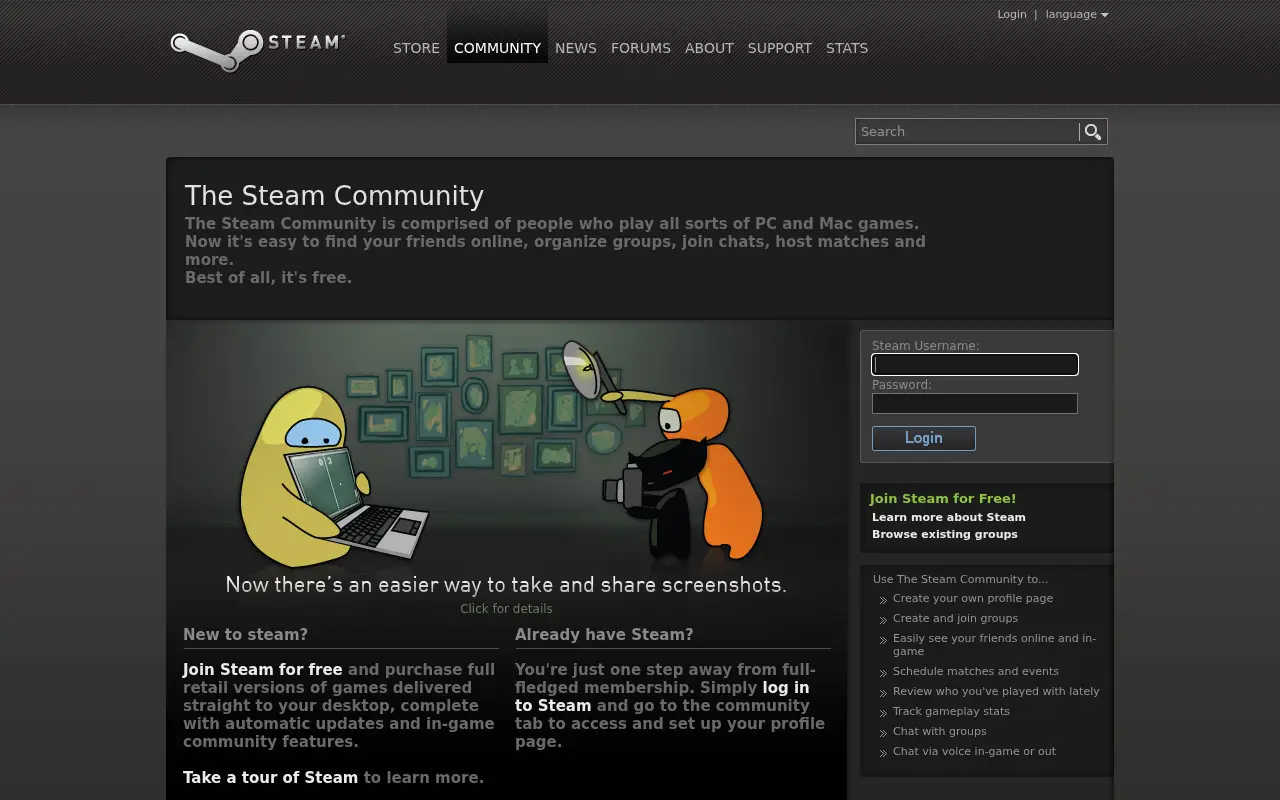Image resolution: width=1280 pixels, height=800 pixels.
Task: Click 'Schedule matches and events' text
Action: (x=976, y=671)
